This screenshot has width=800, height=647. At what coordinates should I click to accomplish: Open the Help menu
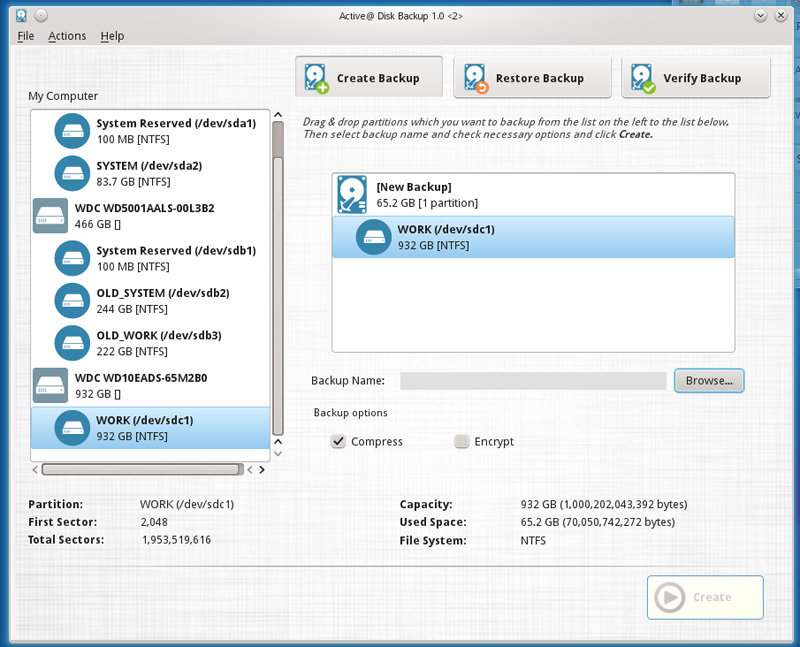click(112, 36)
